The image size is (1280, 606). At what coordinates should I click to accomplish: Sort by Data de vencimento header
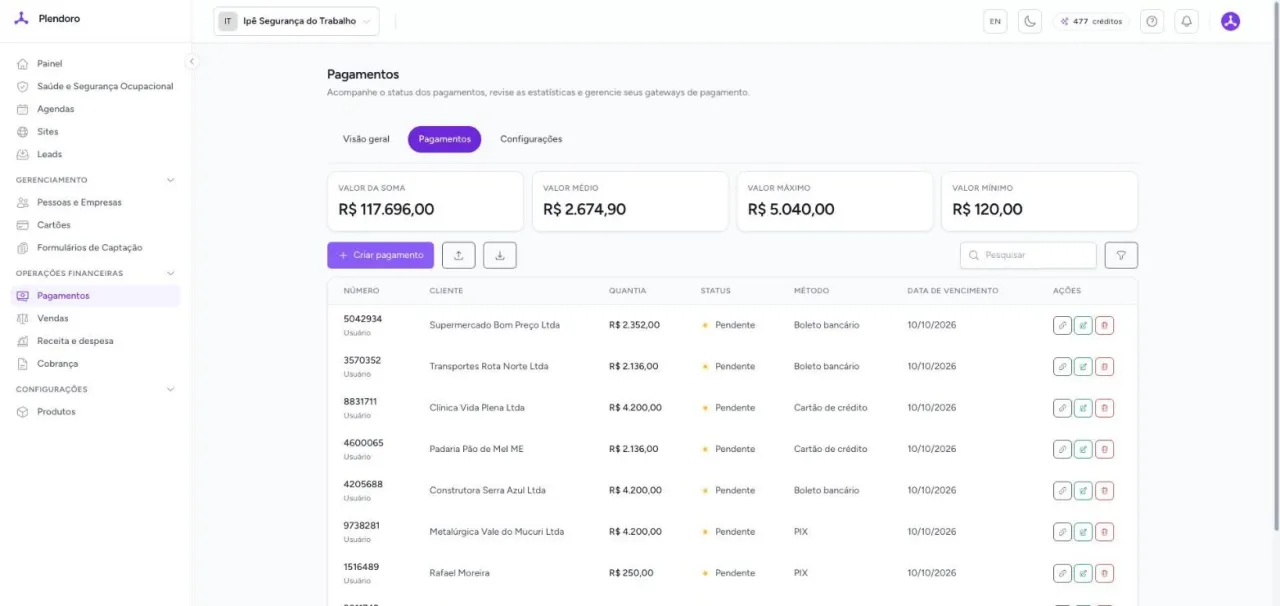click(952, 291)
